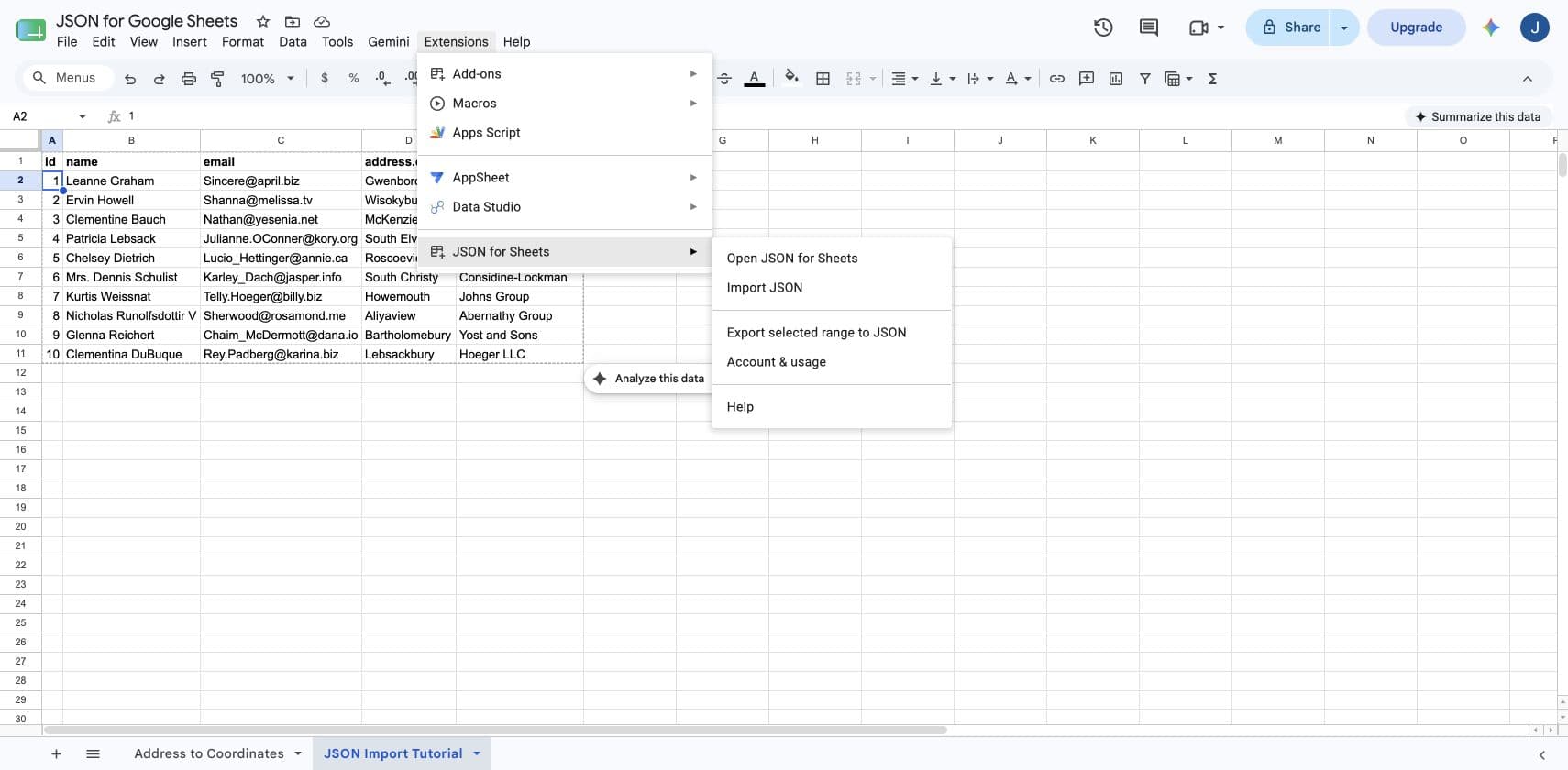Choose Import JSON
1568x770 pixels.
coord(832,287)
